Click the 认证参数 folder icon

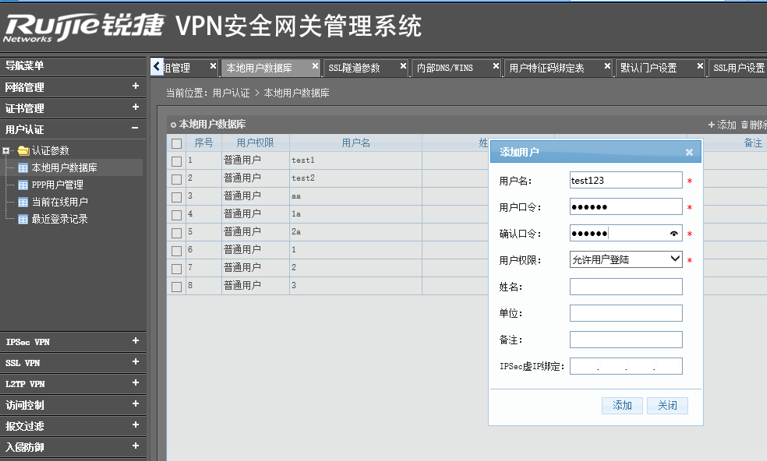pyautogui.click(x=23, y=151)
